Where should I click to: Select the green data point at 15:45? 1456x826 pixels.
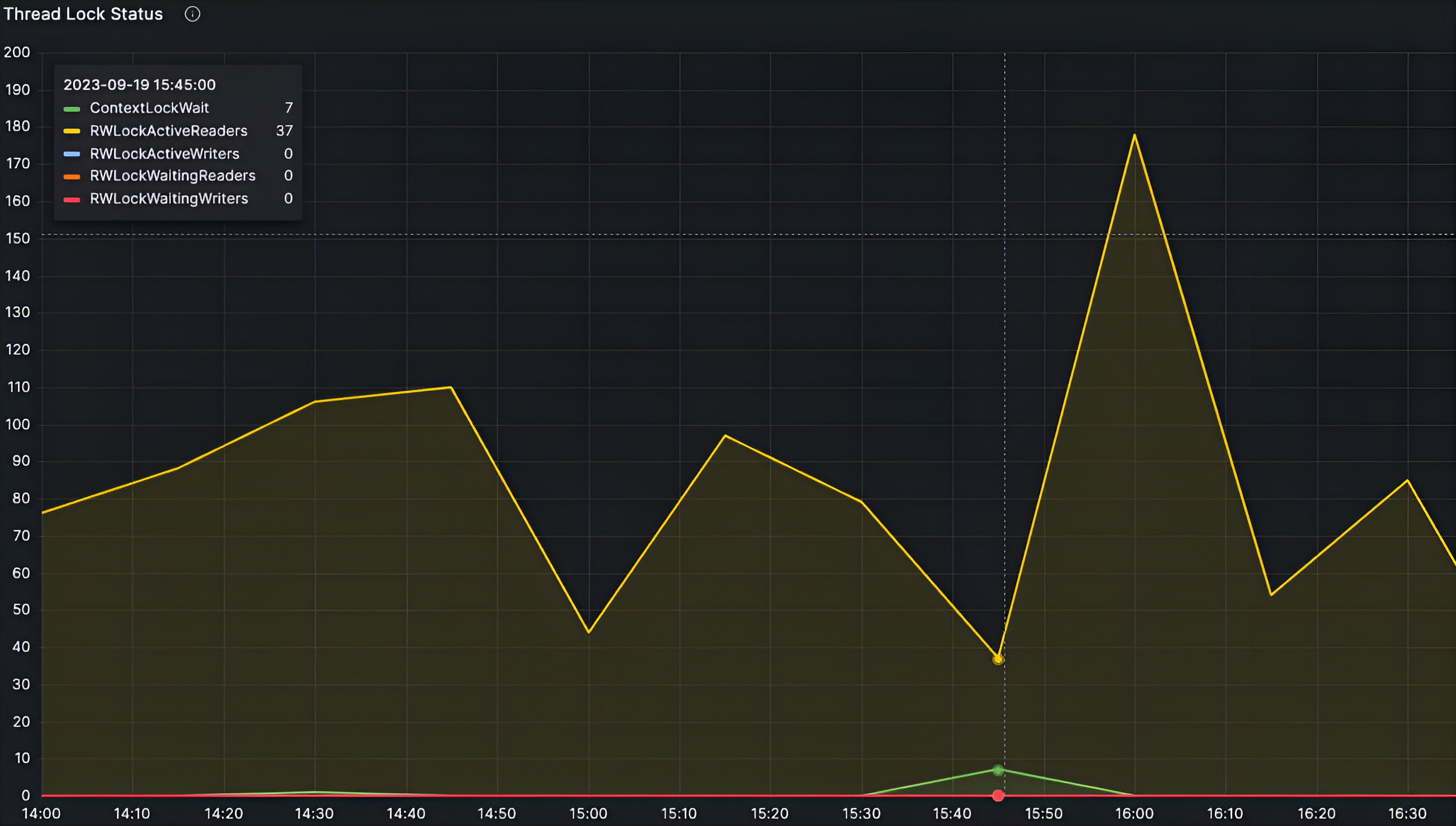point(998,769)
